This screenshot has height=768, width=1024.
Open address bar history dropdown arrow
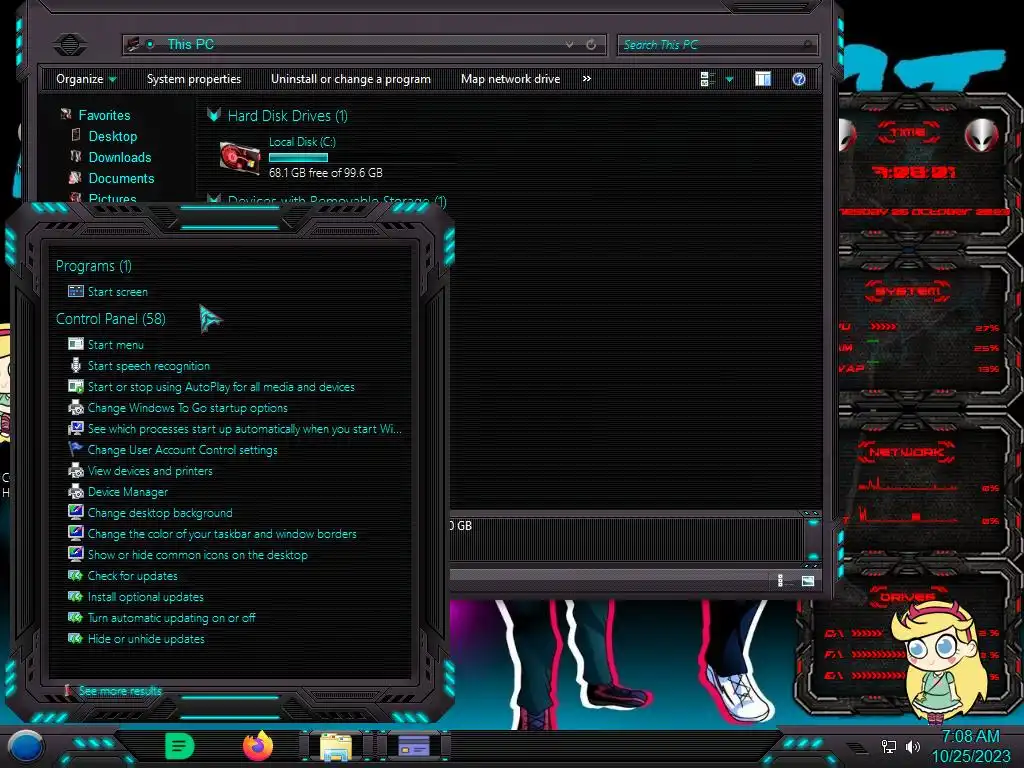[x=569, y=44]
